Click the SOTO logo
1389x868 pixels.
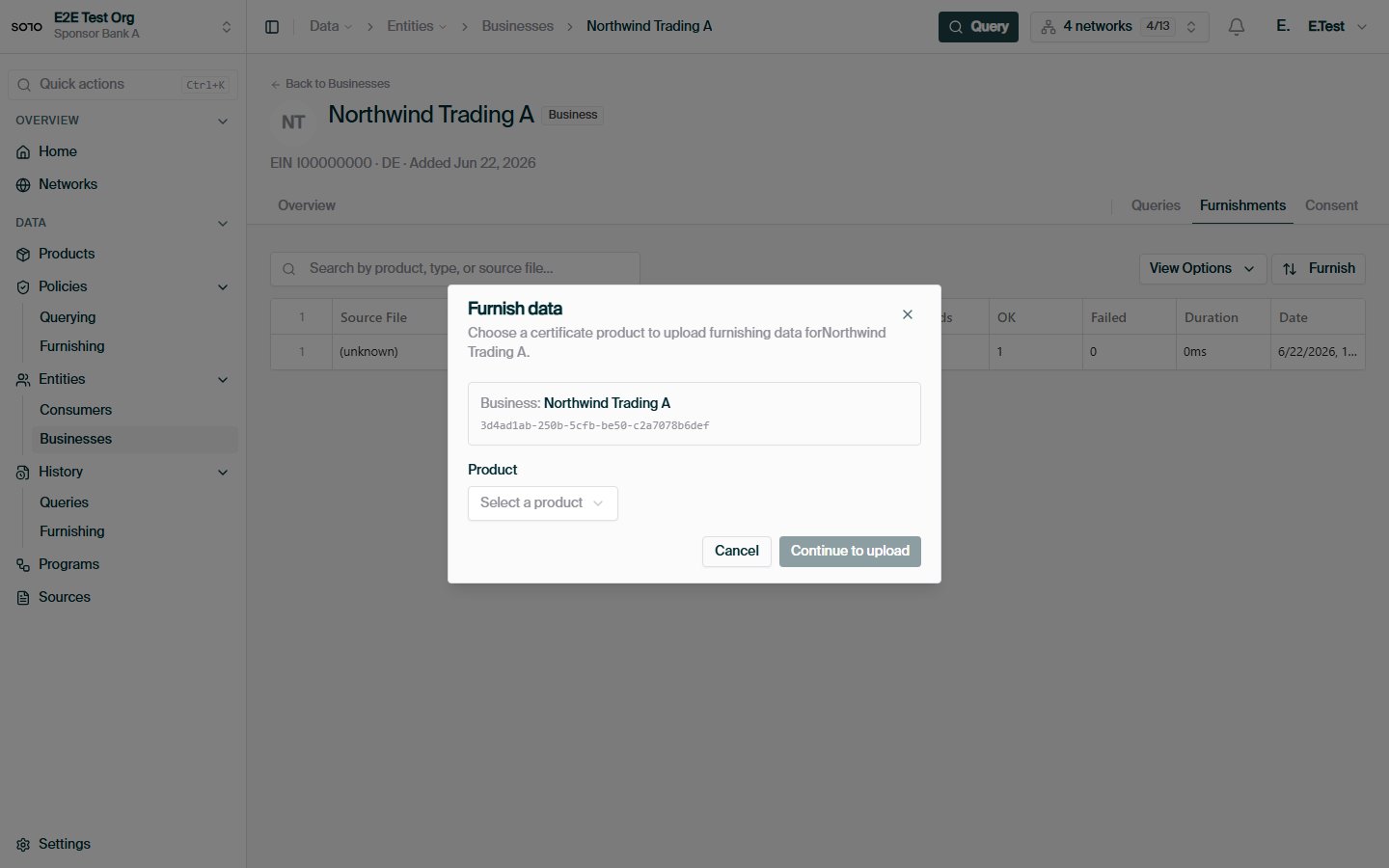(27, 27)
